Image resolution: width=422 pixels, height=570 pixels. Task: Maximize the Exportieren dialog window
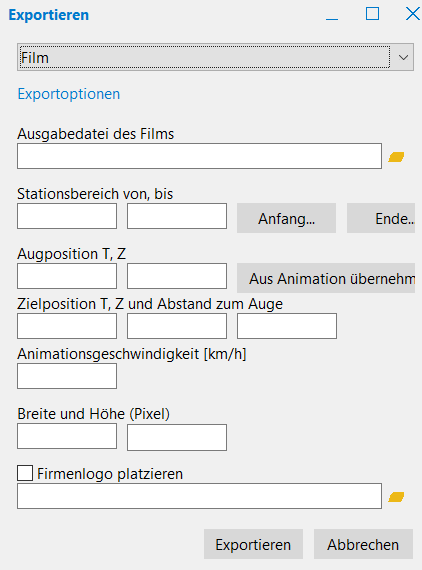pos(372,14)
